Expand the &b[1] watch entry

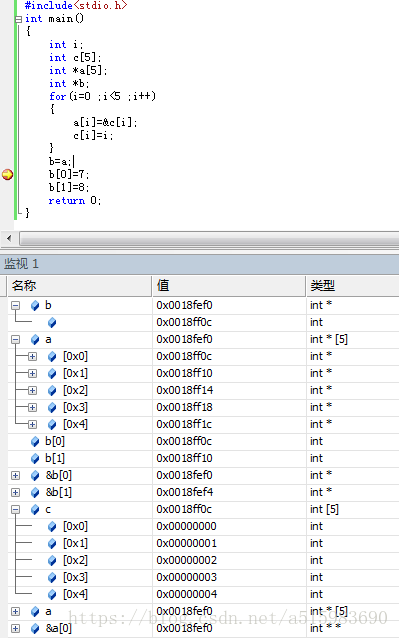click(15, 492)
